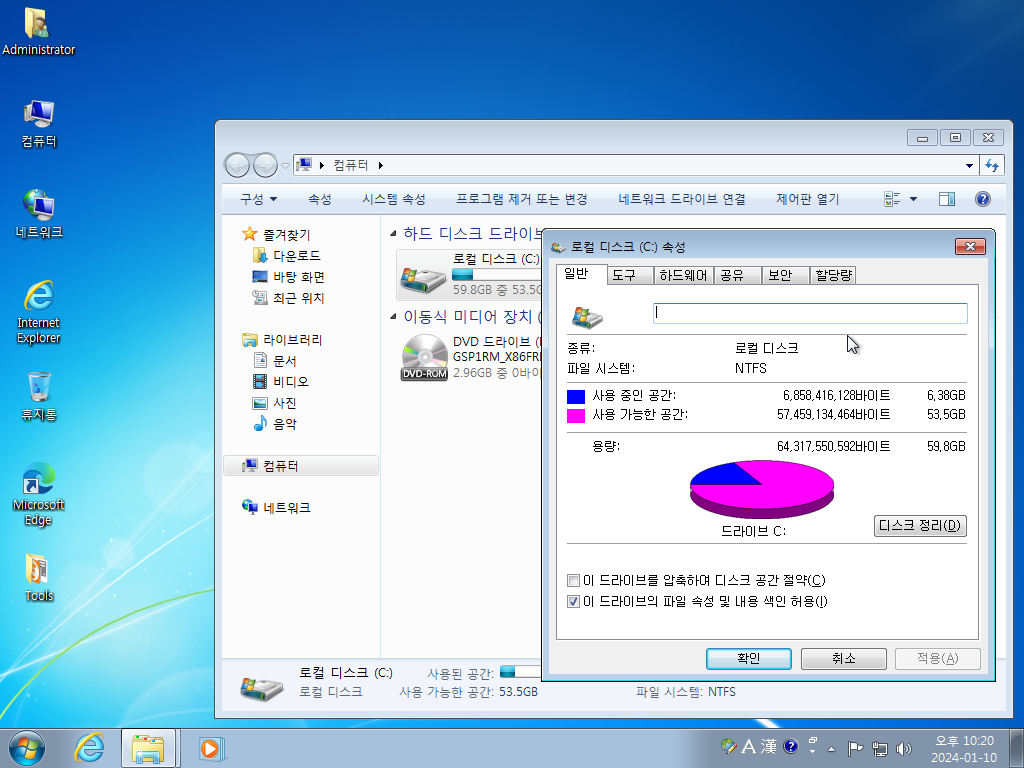Launch Windows Media Player from taskbar

(210, 748)
